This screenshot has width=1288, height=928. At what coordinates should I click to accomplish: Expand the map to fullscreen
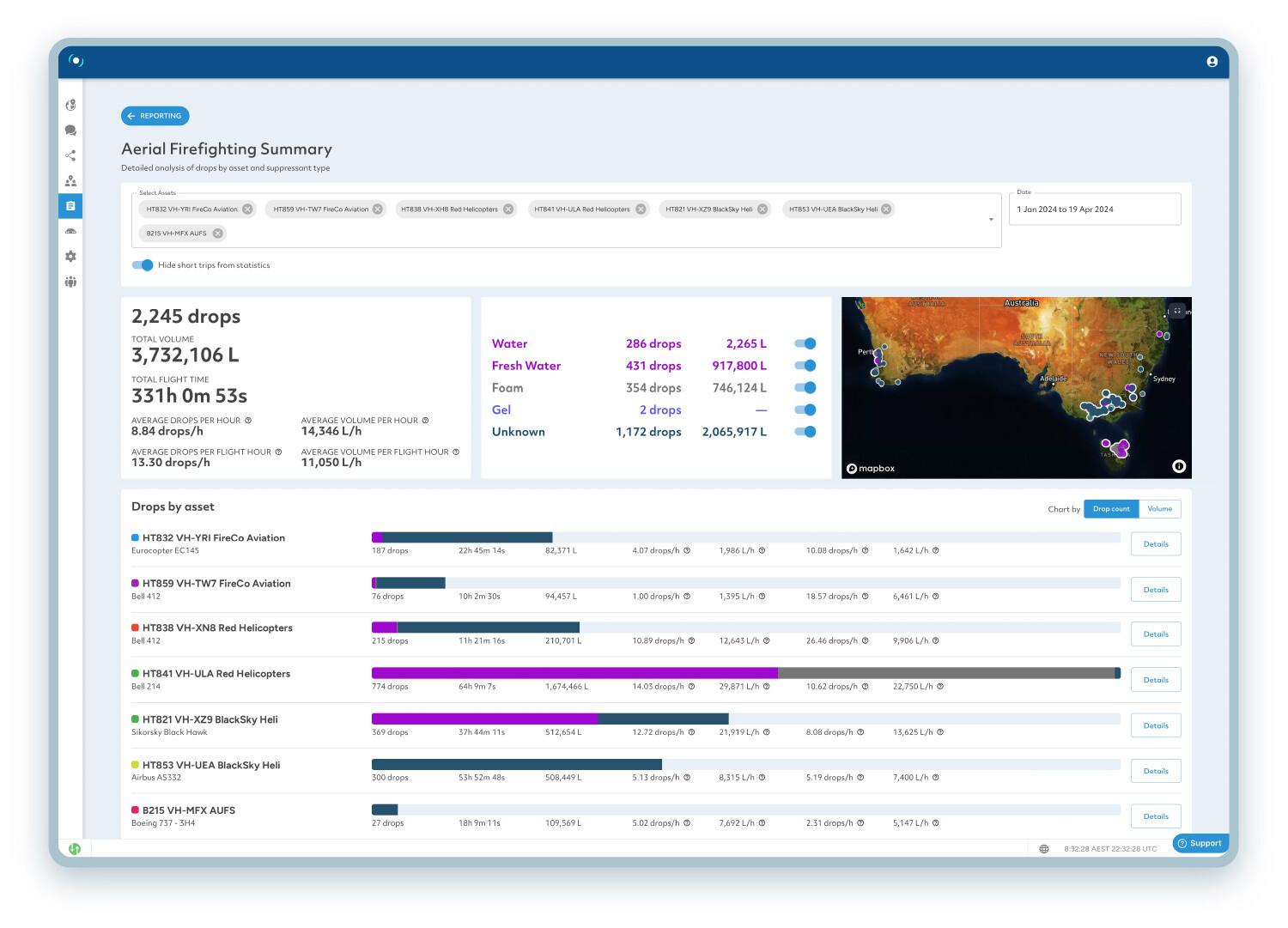coord(1176,311)
